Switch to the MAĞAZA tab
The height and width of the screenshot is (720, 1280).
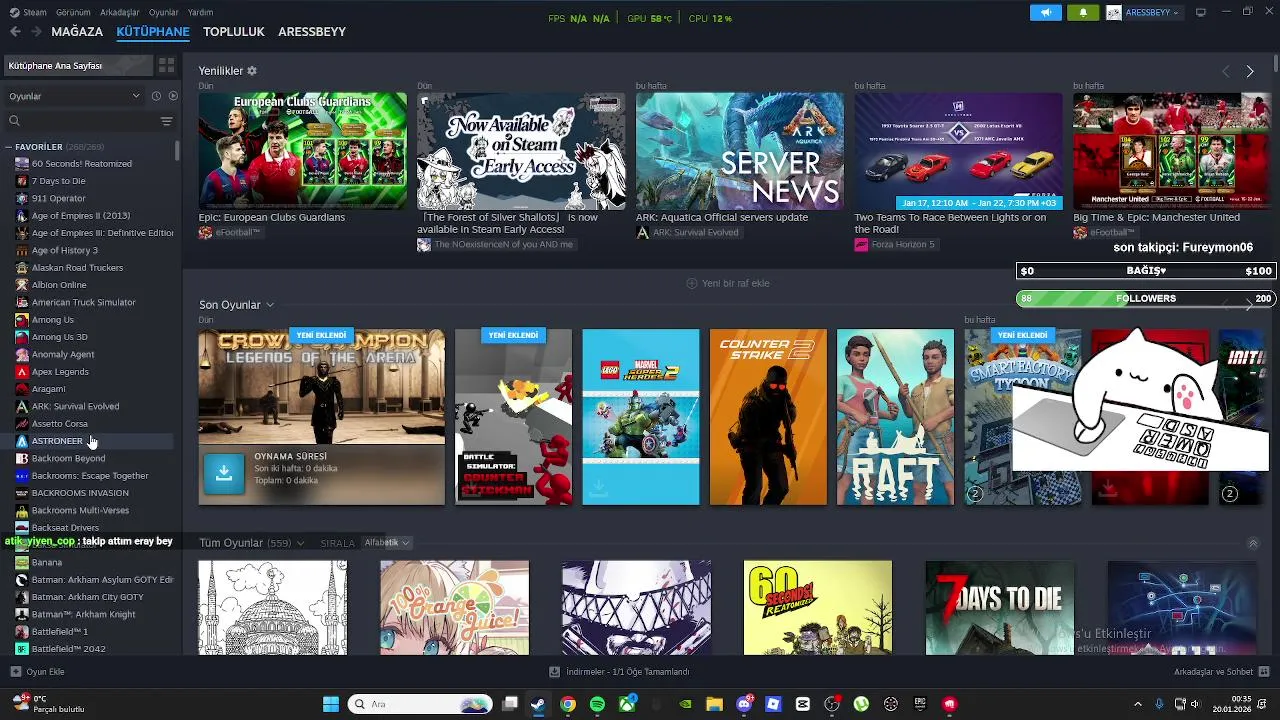tap(77, 32)
